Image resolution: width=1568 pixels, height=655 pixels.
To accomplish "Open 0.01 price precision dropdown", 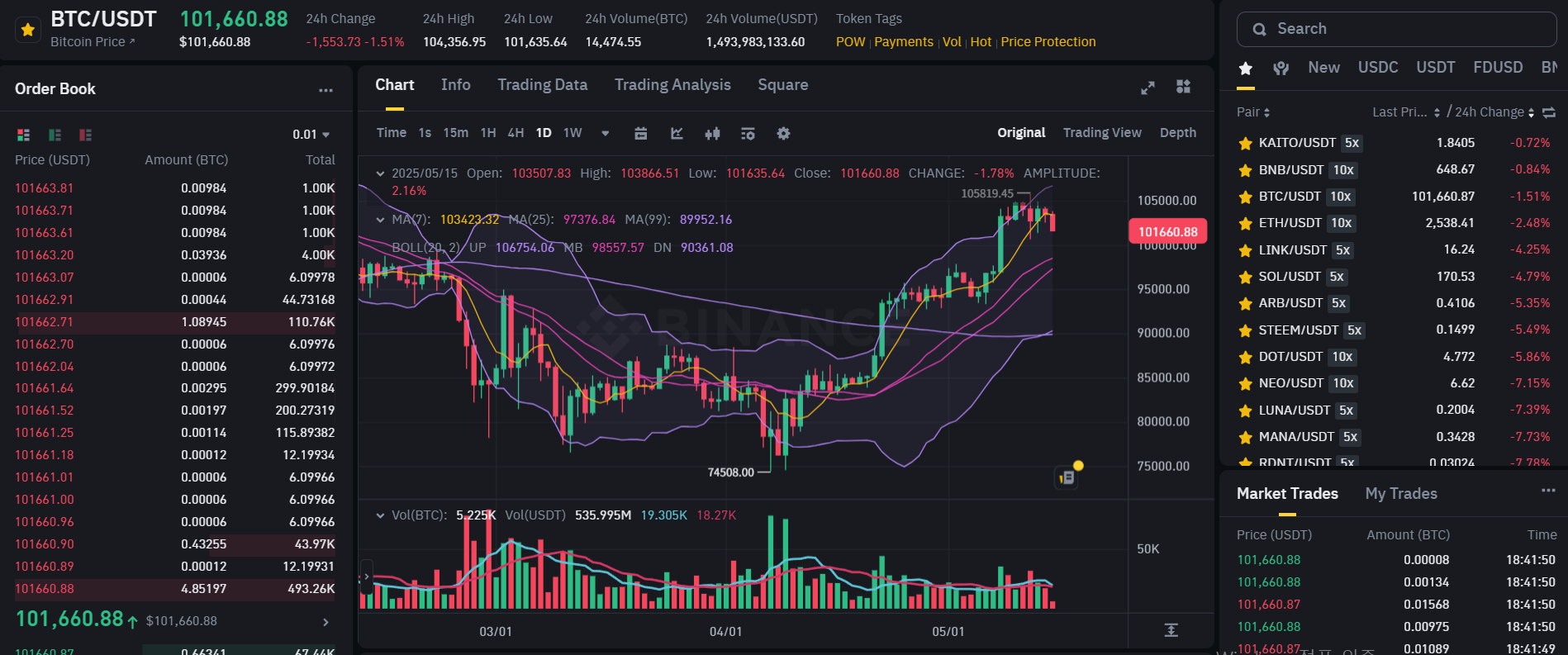I will (311, 135).
